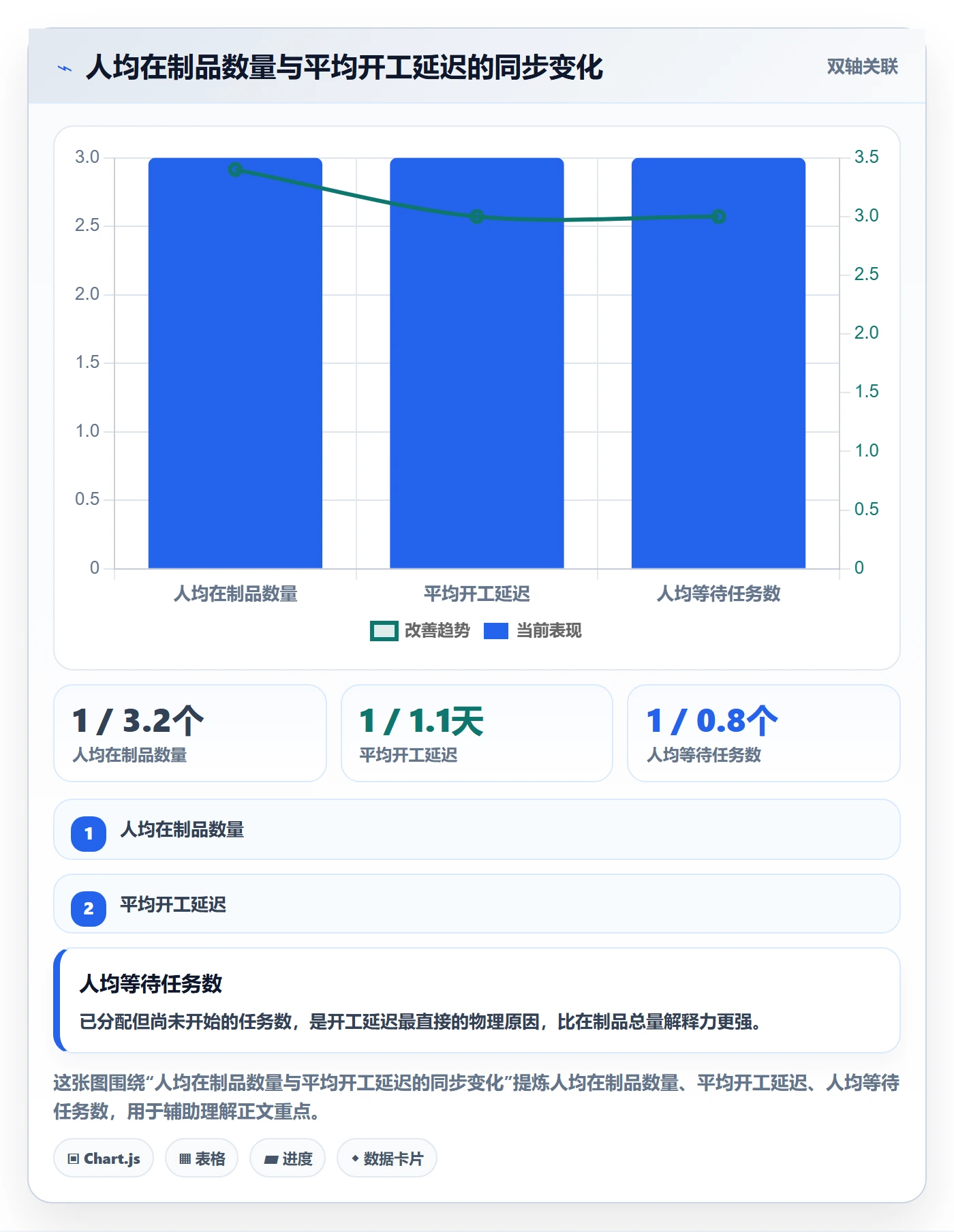The width and height of the screenshot is (954, 1232).
Task: Toggle the 改善趋势 legend label
Action: tap(437, 631)
